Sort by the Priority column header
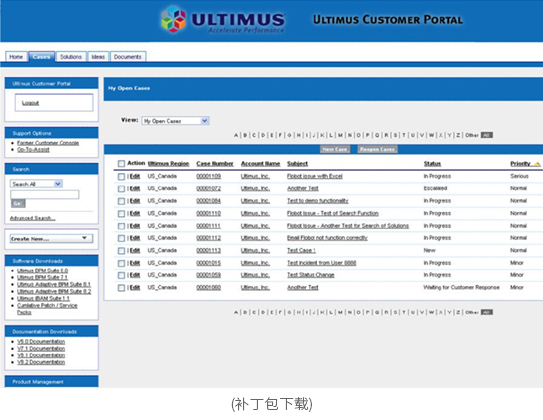Image resolution: width=543 pixels, height=420 pixels. click(520, 164)
